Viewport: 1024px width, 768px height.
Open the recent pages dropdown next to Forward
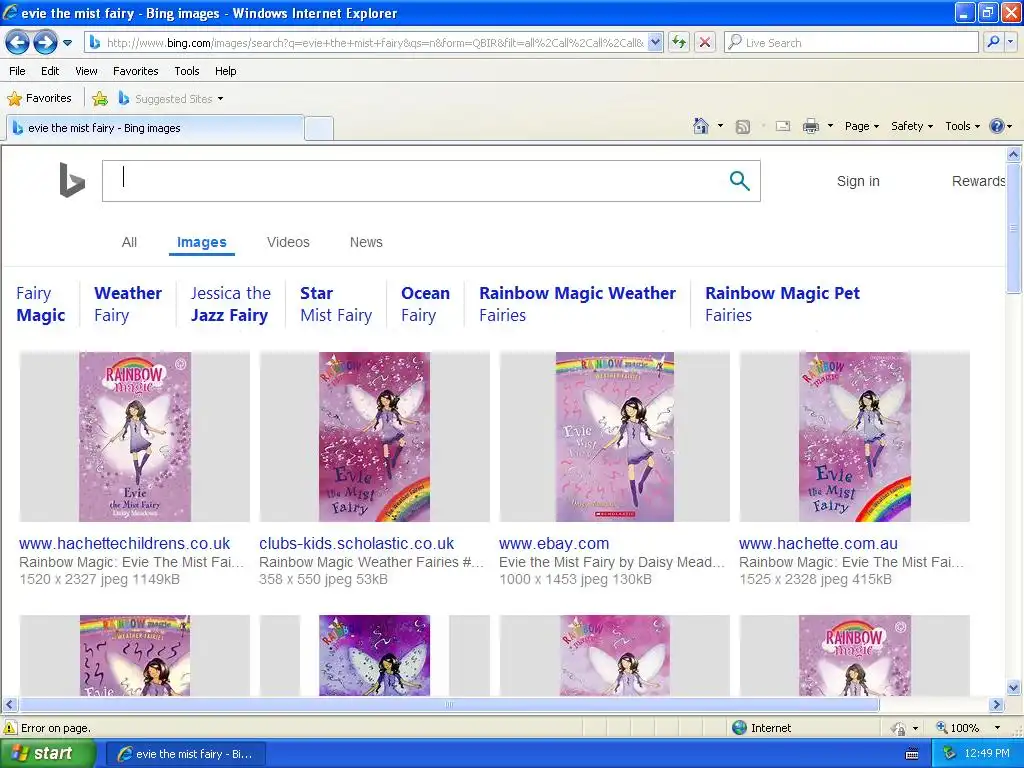tap(68, 43)
